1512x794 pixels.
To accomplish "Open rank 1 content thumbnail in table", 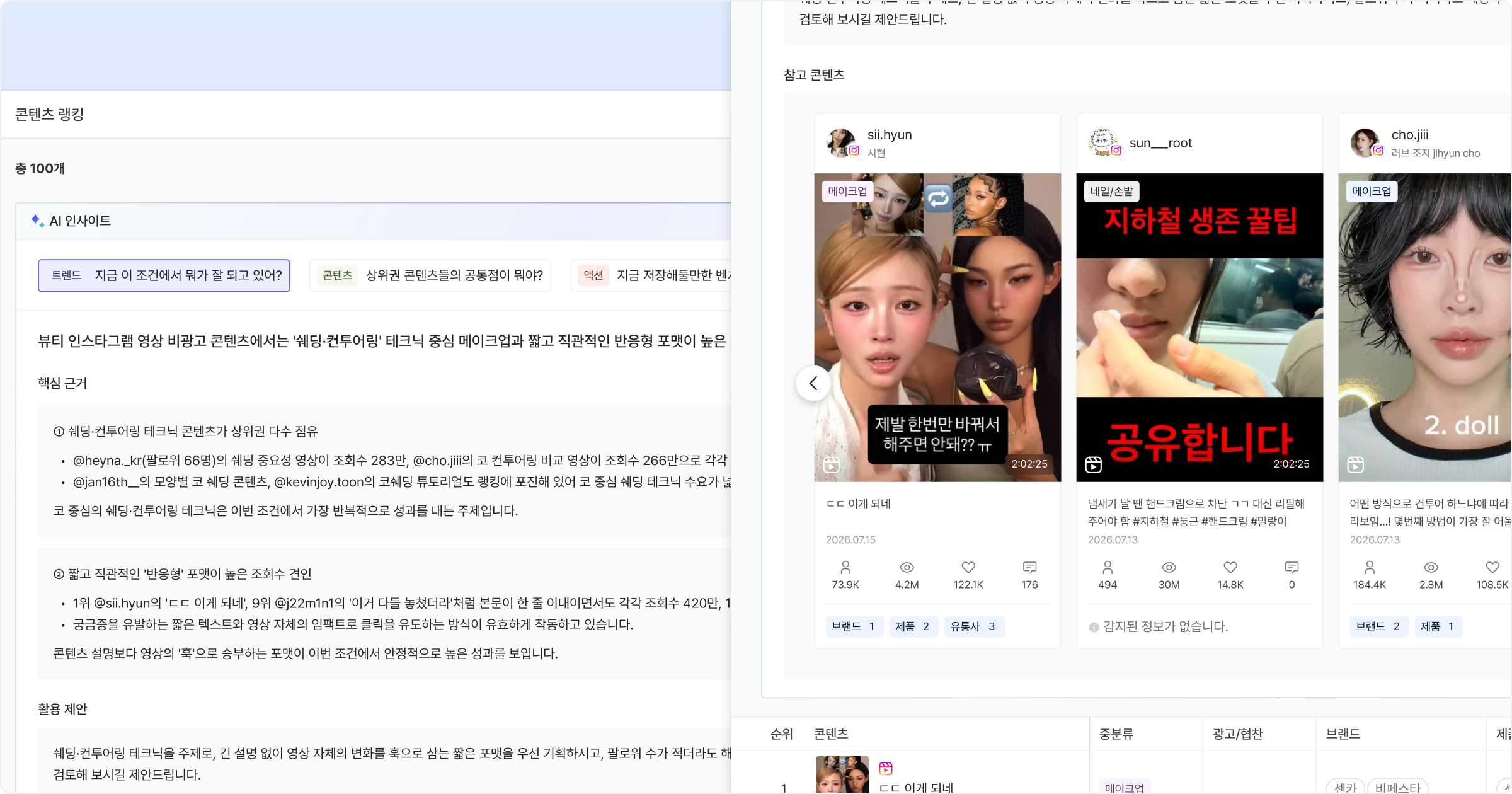I will (x=842, y=774).
